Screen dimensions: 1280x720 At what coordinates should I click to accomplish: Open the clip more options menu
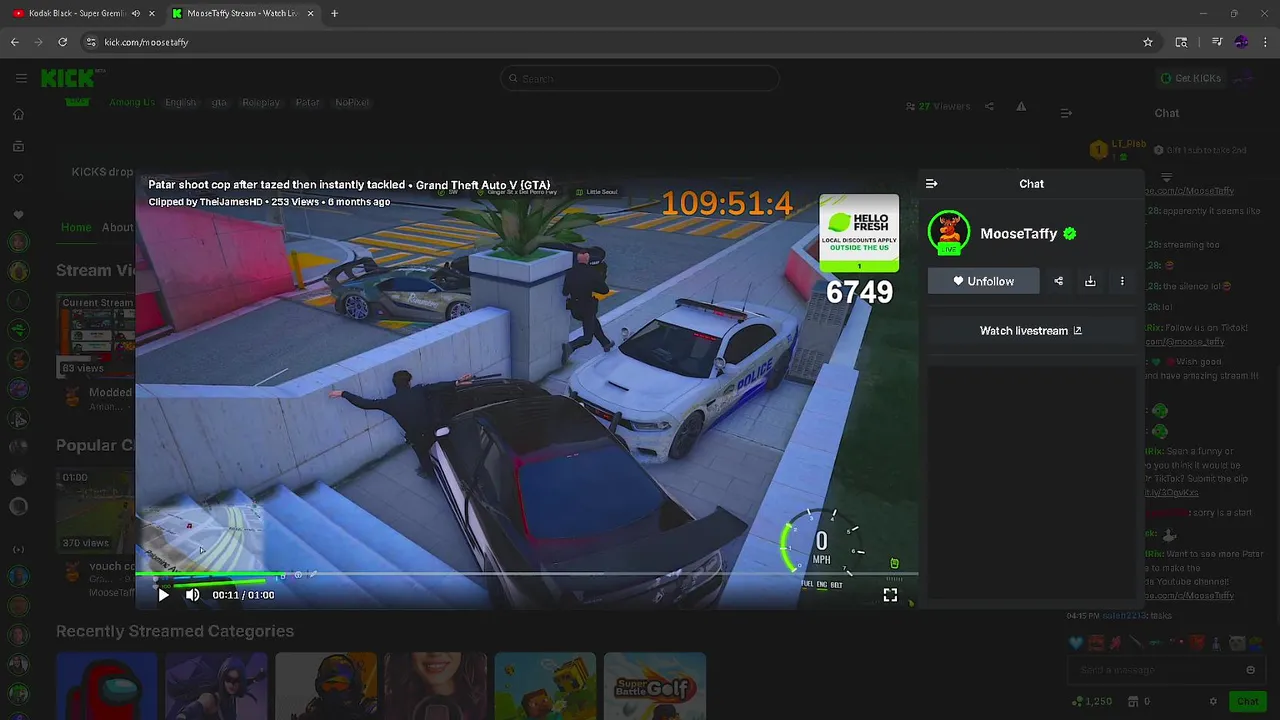[x=1122, y=281]
